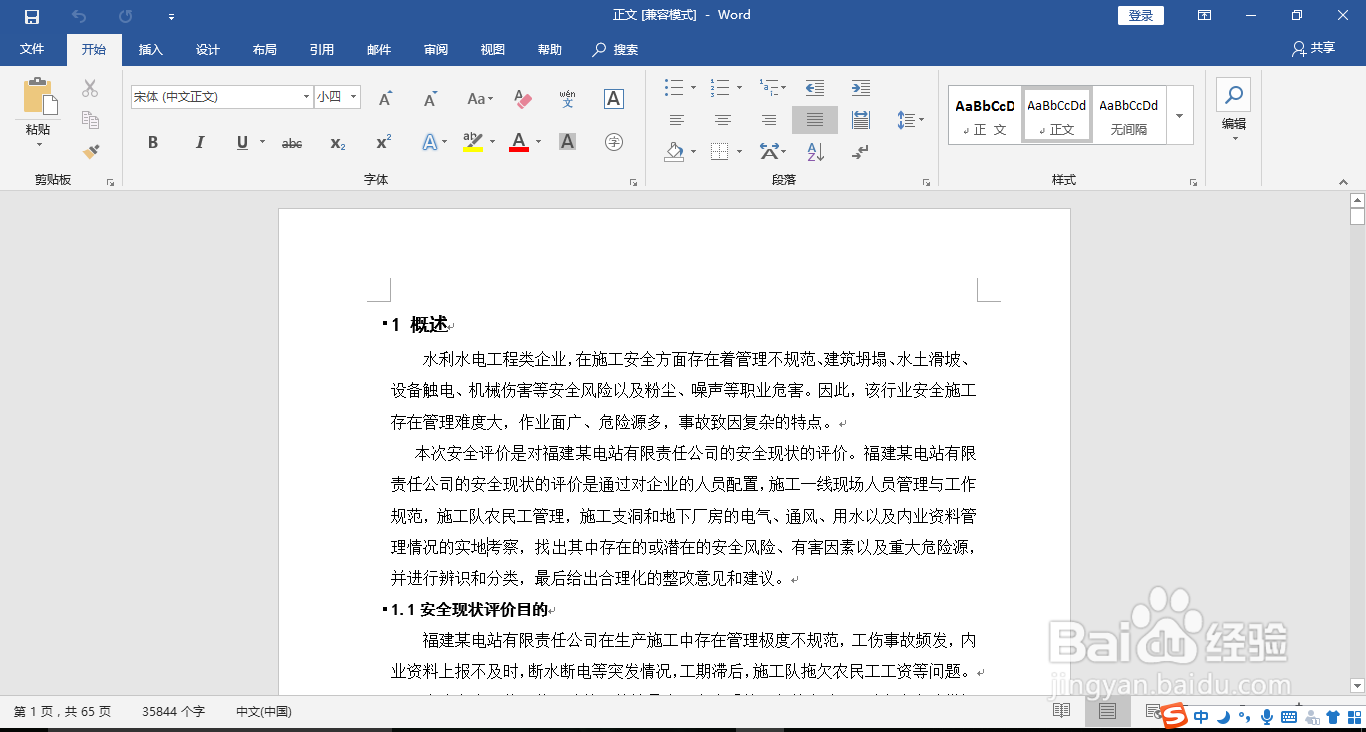1366x732 pixels.
Task: Switch to the 插入 ribbon tab
Action: pyautogui.click(x=150, y=49)
